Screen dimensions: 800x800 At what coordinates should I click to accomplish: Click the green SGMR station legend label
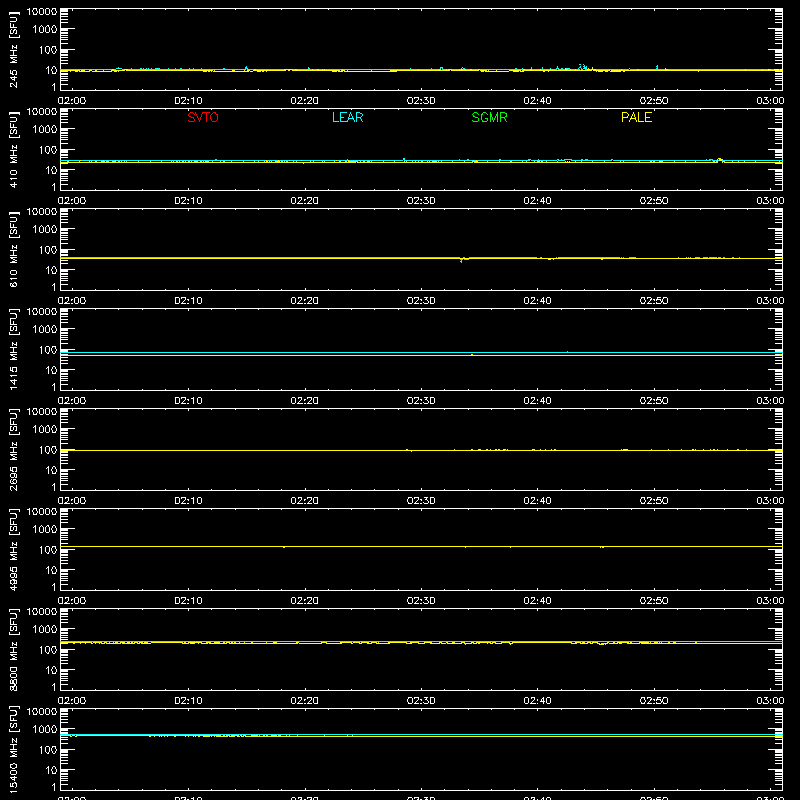pyautogui.click(x=489, y=117)
